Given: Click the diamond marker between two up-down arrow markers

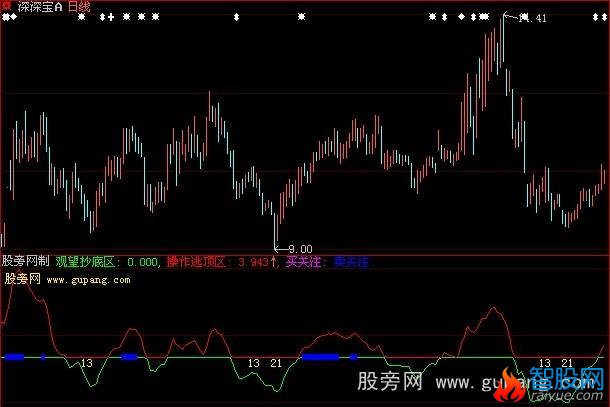Looking at the screenshot, I should (461, 17).
